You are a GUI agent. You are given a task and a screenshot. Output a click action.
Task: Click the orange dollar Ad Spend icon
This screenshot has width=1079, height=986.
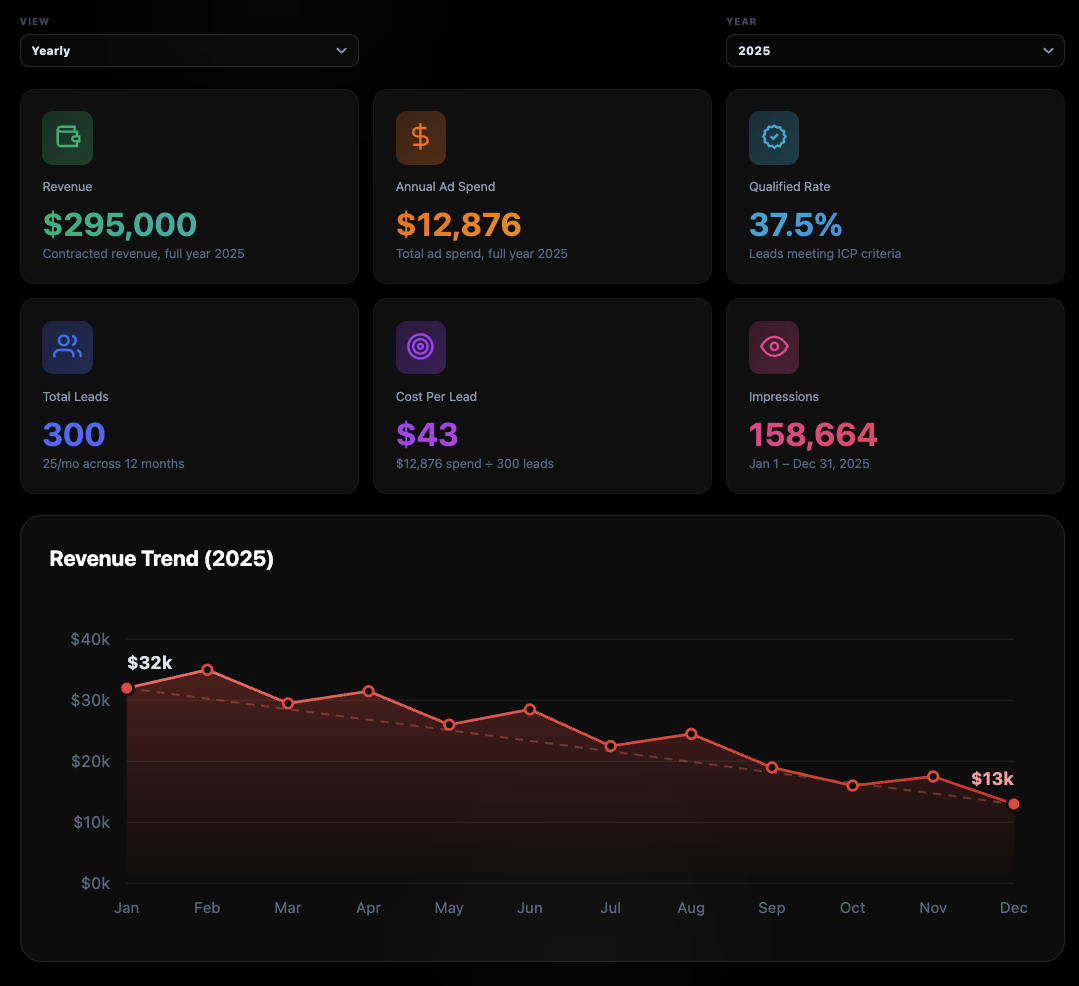pyautogui.click(x=420, y=138)
